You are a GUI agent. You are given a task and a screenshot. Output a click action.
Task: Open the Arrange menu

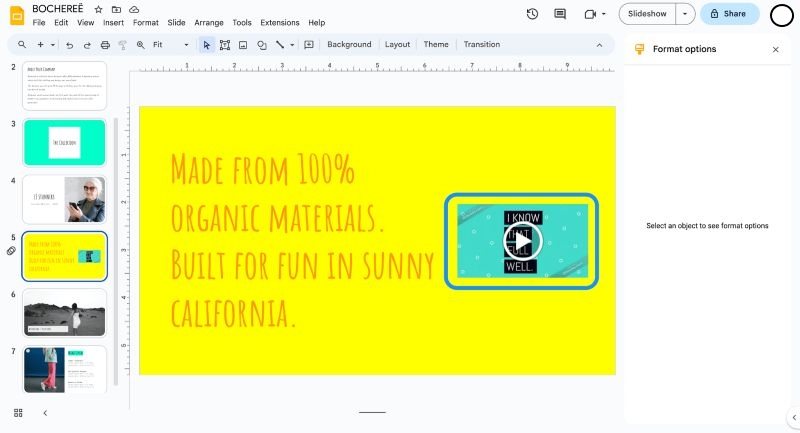pyautogui.click(x=209, y=22)
